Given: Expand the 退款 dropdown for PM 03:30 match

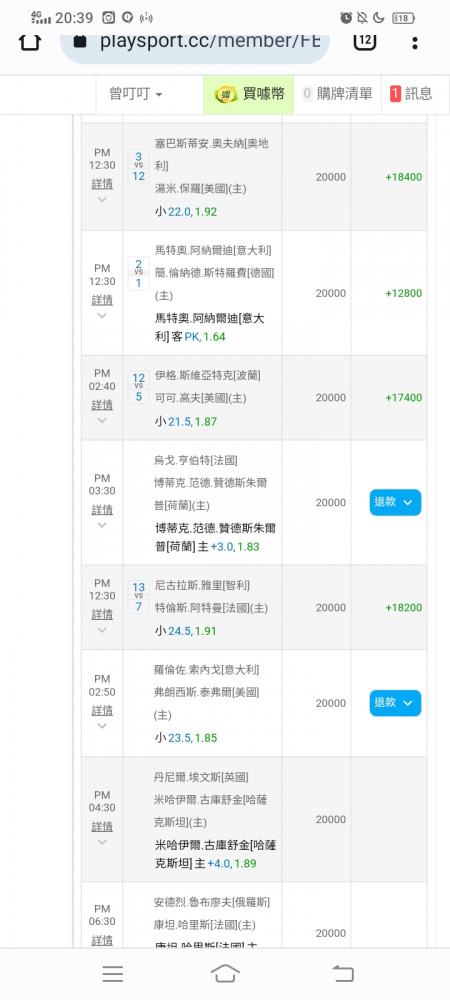Looking at the screenshot, I should [x=395, y=503].
